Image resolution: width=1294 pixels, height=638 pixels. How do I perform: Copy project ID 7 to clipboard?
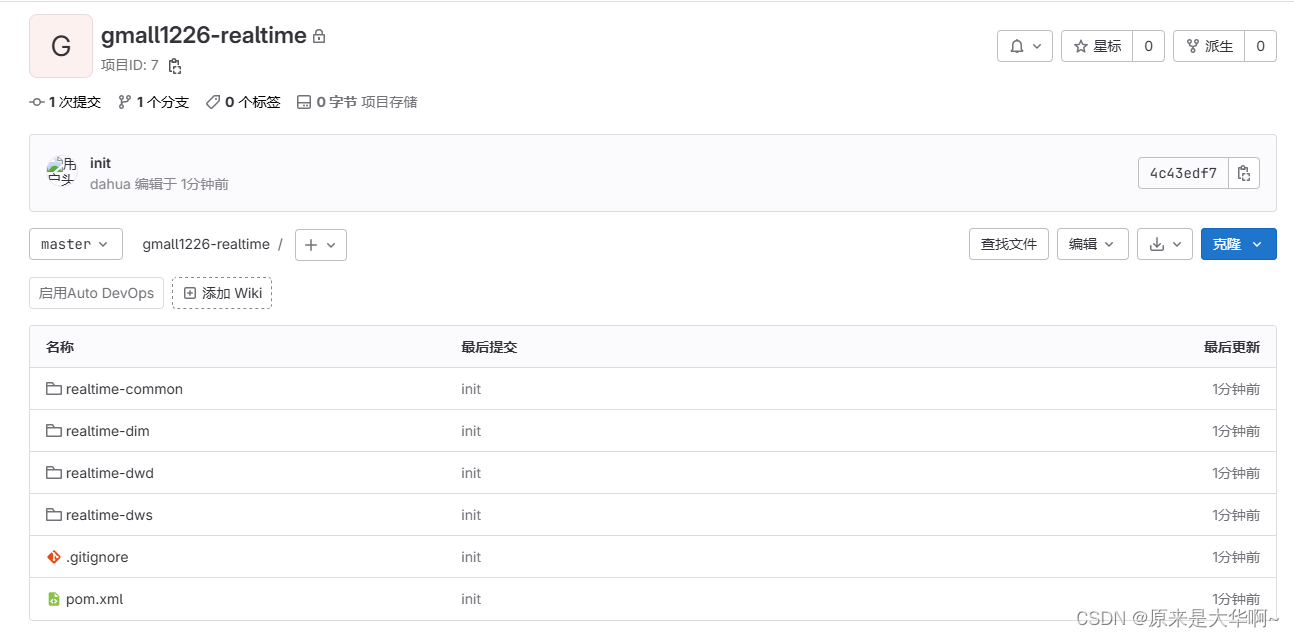[x=173, y=65]
